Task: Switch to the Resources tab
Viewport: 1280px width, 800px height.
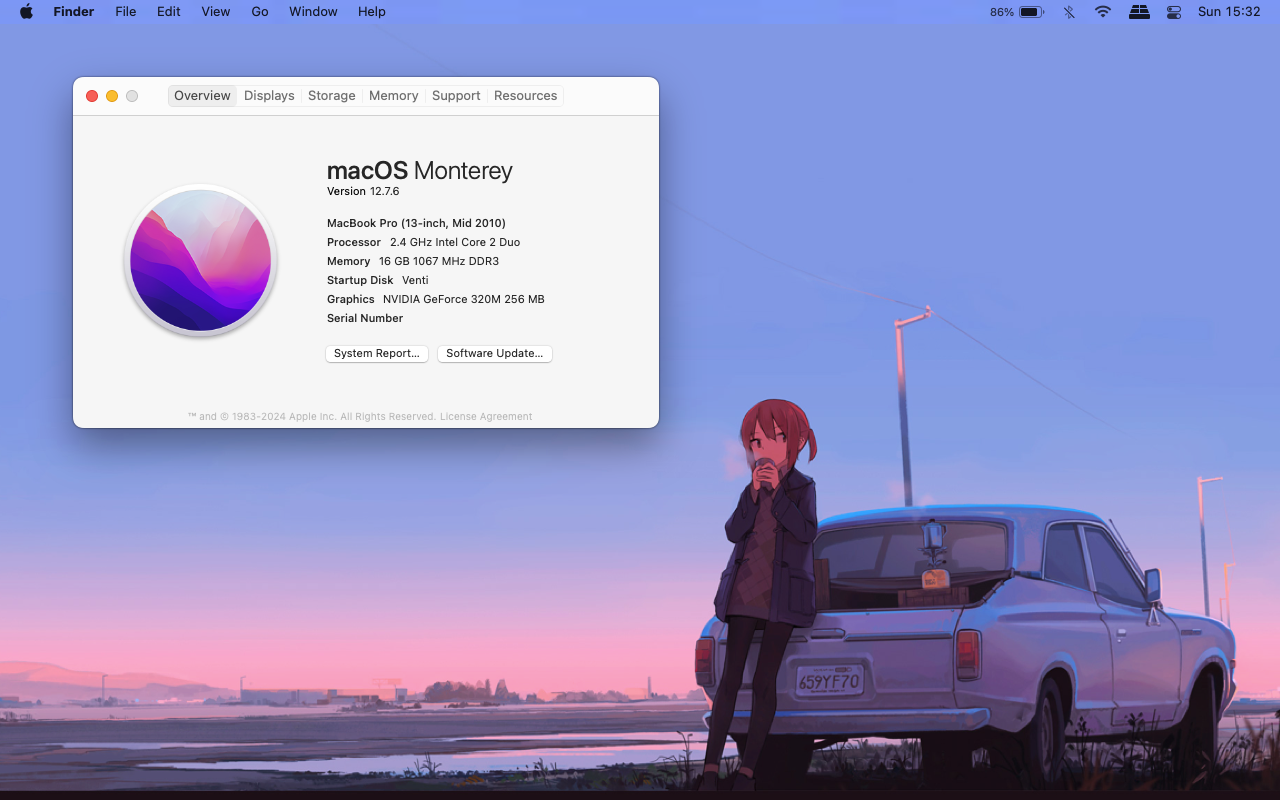Action: [526, 96]
